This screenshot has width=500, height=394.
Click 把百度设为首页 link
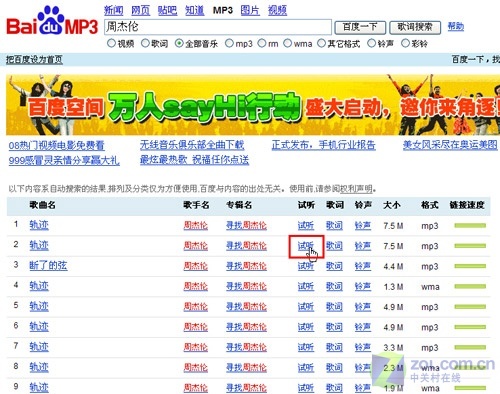(34, 60)
